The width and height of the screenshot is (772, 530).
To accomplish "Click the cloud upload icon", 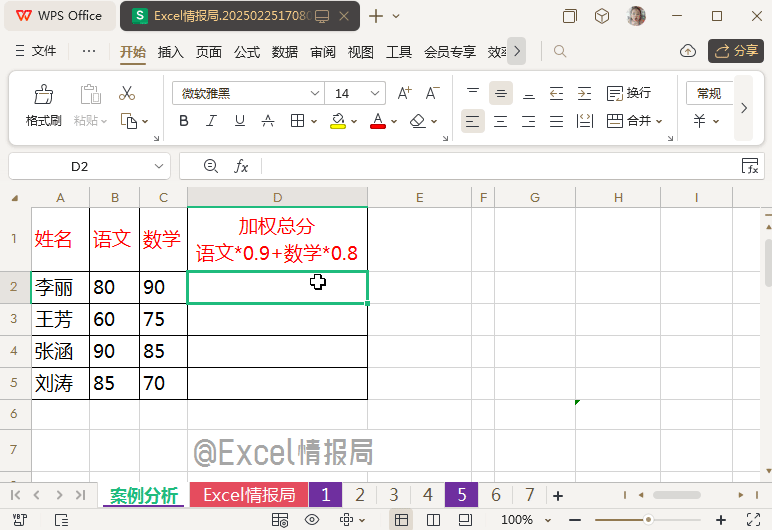I will pos(688,51).
